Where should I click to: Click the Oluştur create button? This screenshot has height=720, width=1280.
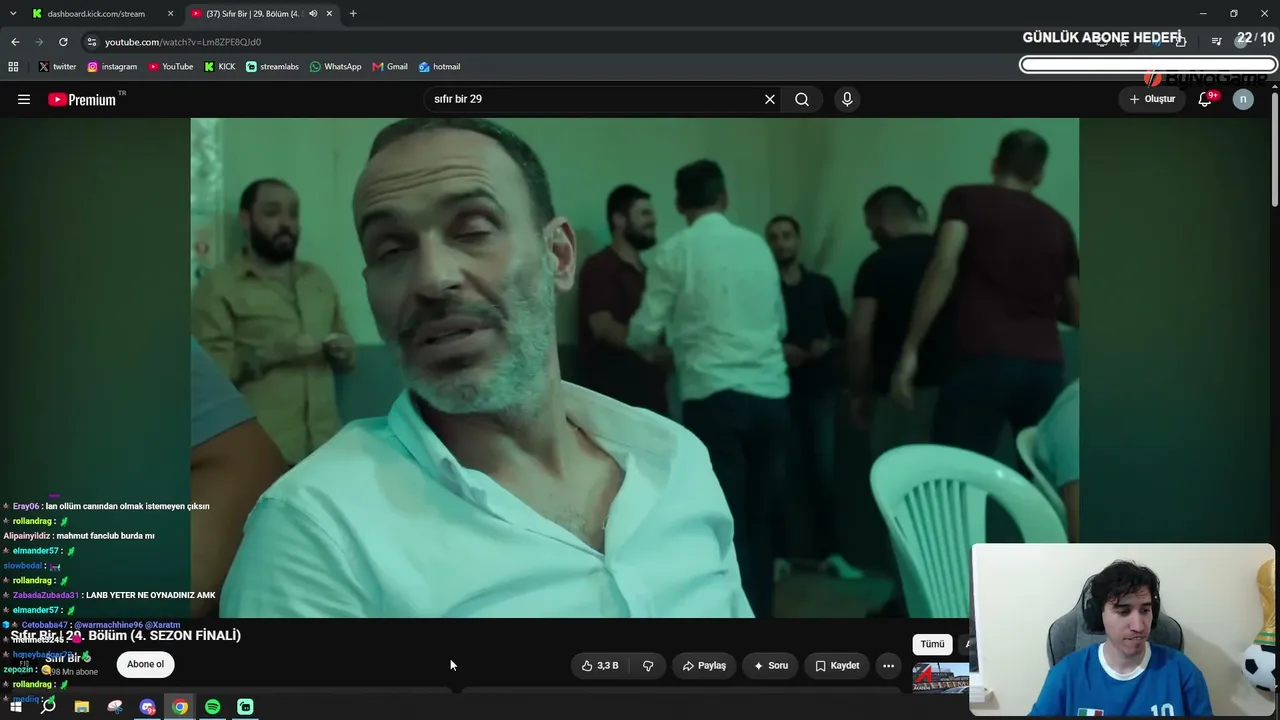[1153, 99]
